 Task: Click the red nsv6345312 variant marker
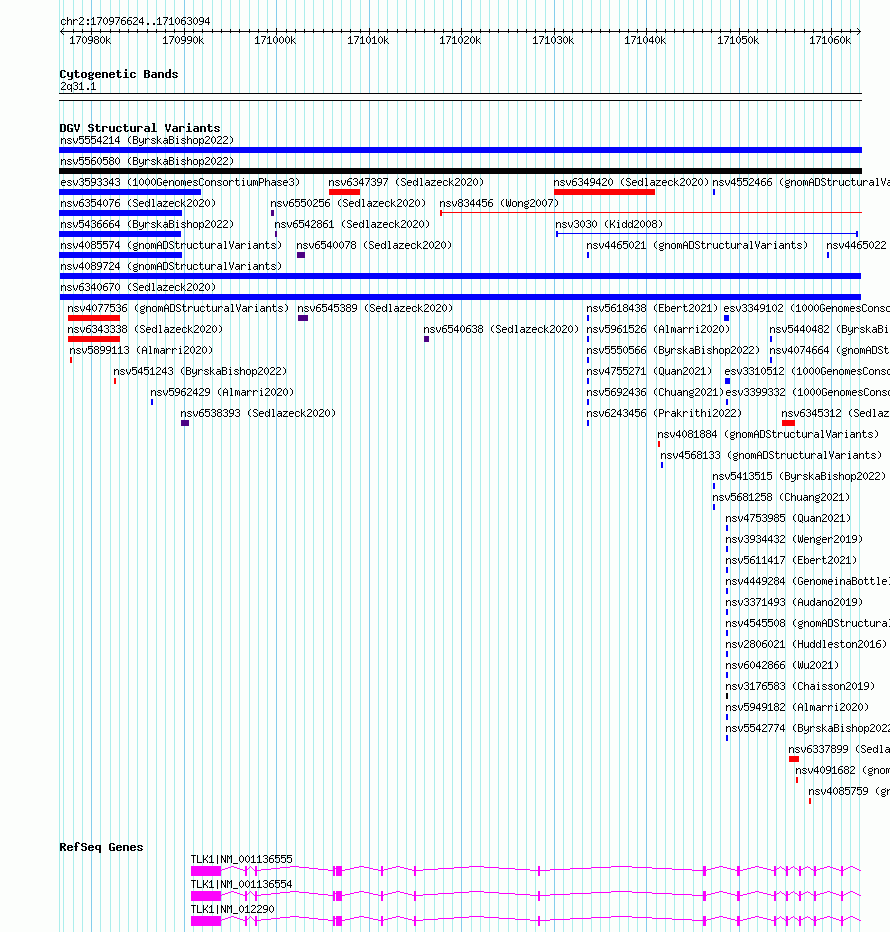[x=788, y=423]
